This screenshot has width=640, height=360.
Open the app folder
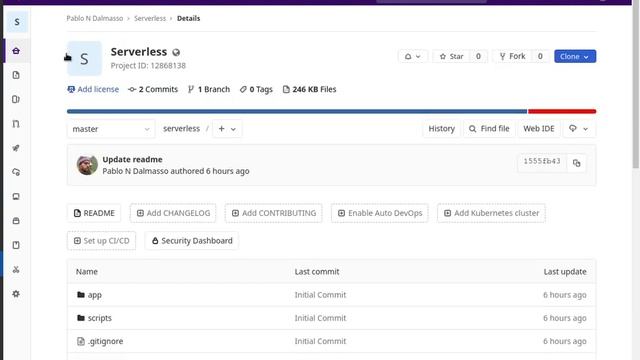pyautogui.click(x=94, y=295)
